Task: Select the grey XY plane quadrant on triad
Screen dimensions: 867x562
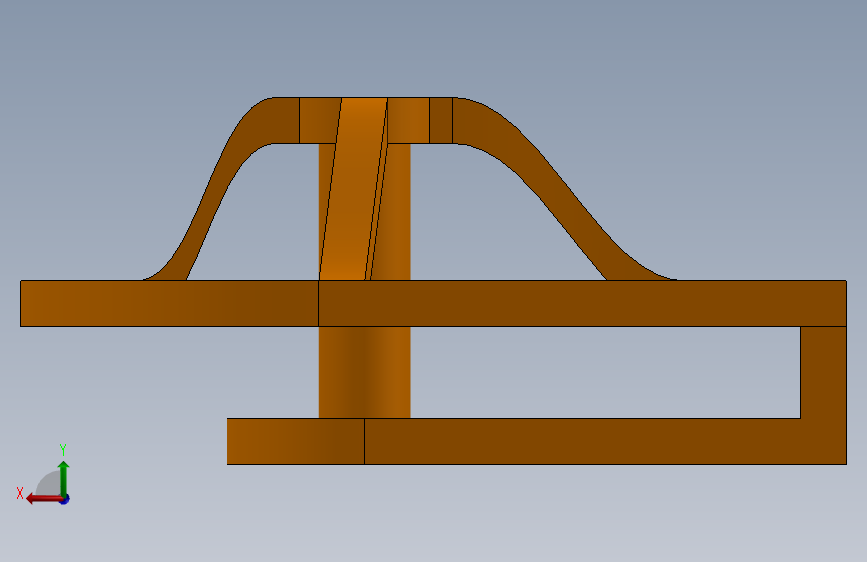Action: click(x=49, y=483)
